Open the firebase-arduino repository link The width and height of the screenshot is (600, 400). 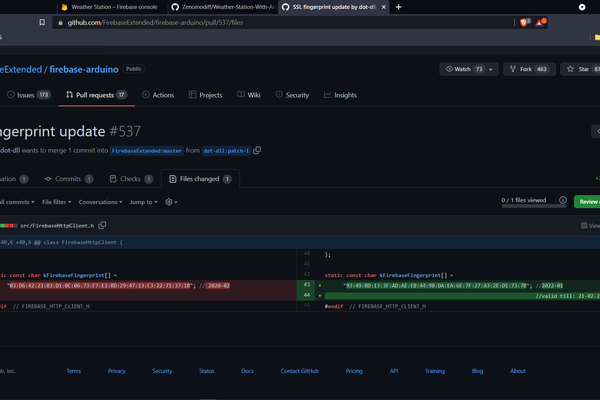(82, 69)
